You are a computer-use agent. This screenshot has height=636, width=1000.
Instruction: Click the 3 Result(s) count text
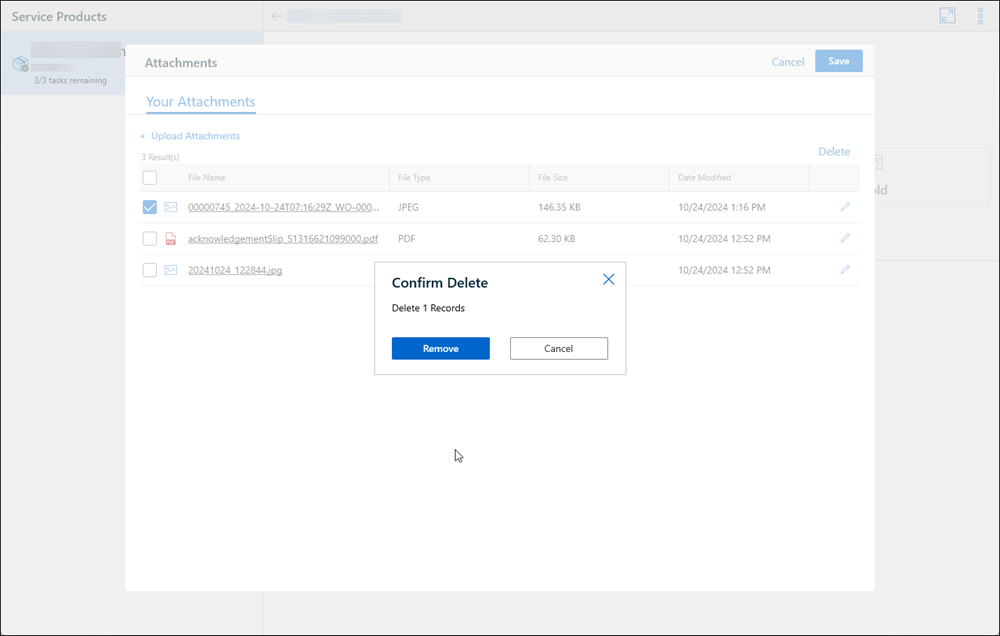point(160,157)
